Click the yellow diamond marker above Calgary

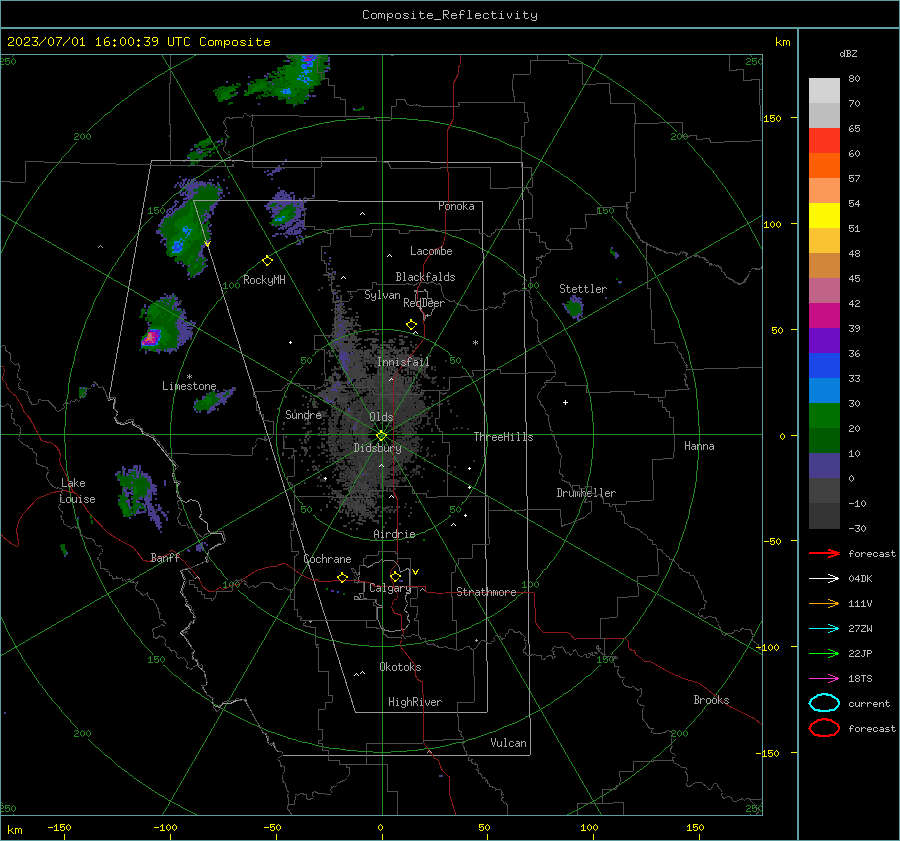395,576
